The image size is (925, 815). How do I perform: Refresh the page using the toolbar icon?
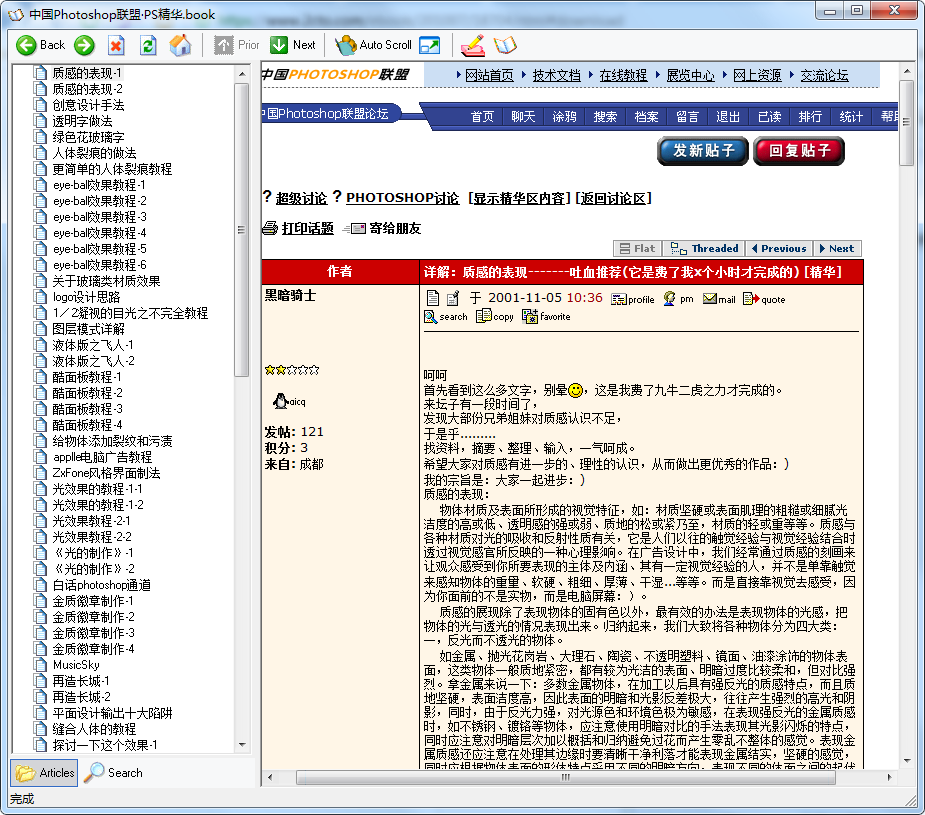click(148, 45)
